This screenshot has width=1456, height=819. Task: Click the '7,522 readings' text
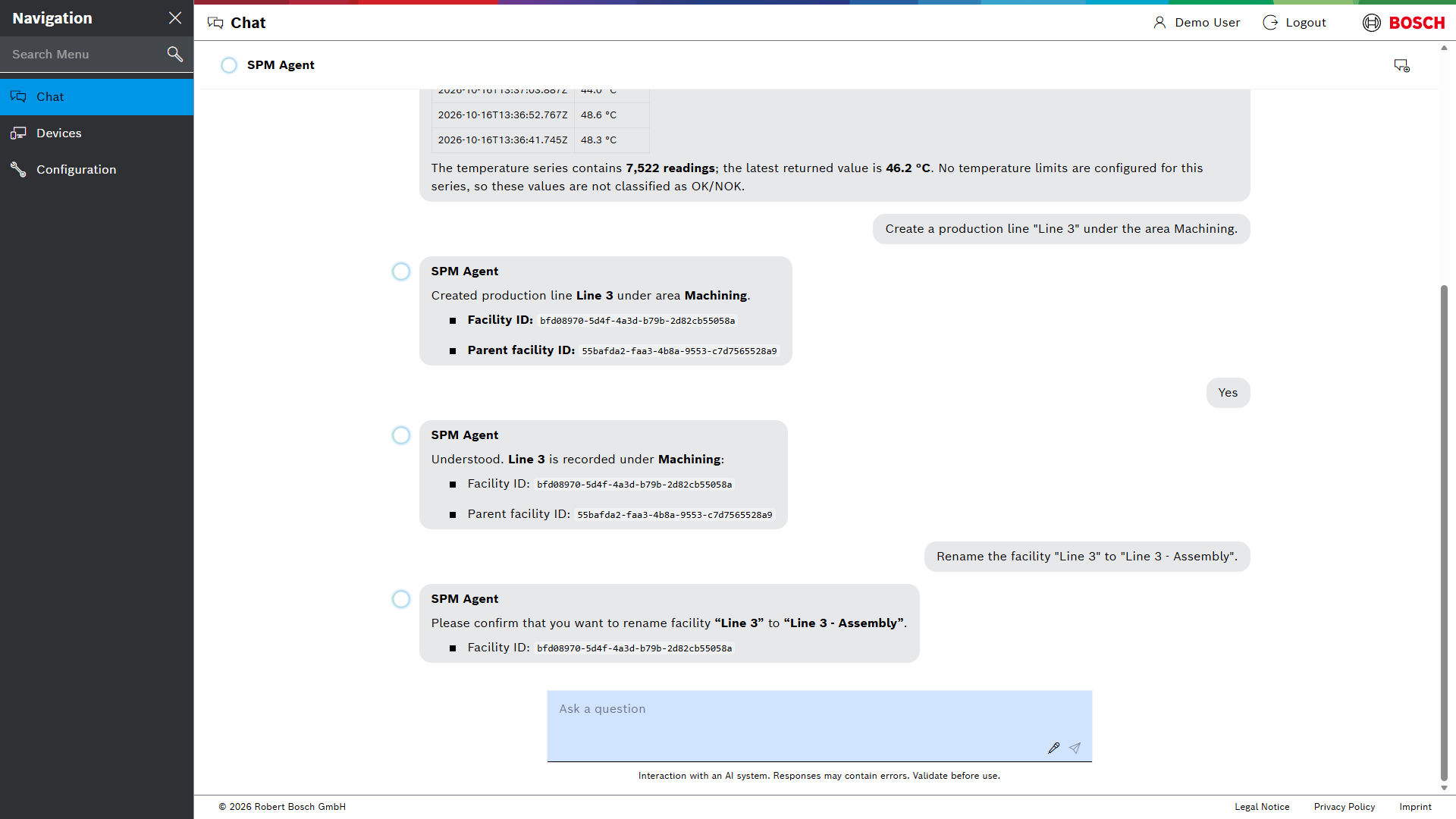pos(670,168)
